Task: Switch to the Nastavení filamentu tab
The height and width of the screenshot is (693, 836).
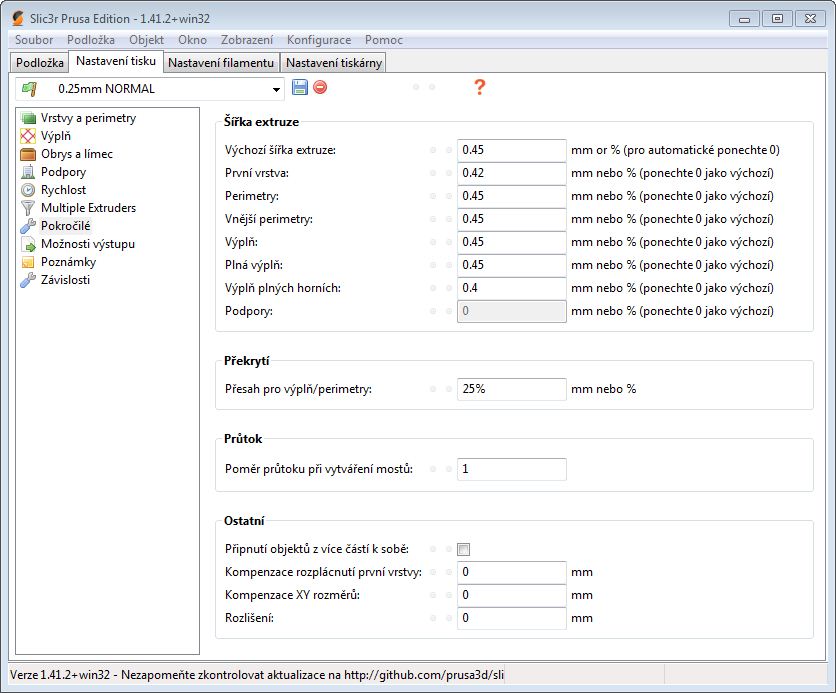Action: 221,63
